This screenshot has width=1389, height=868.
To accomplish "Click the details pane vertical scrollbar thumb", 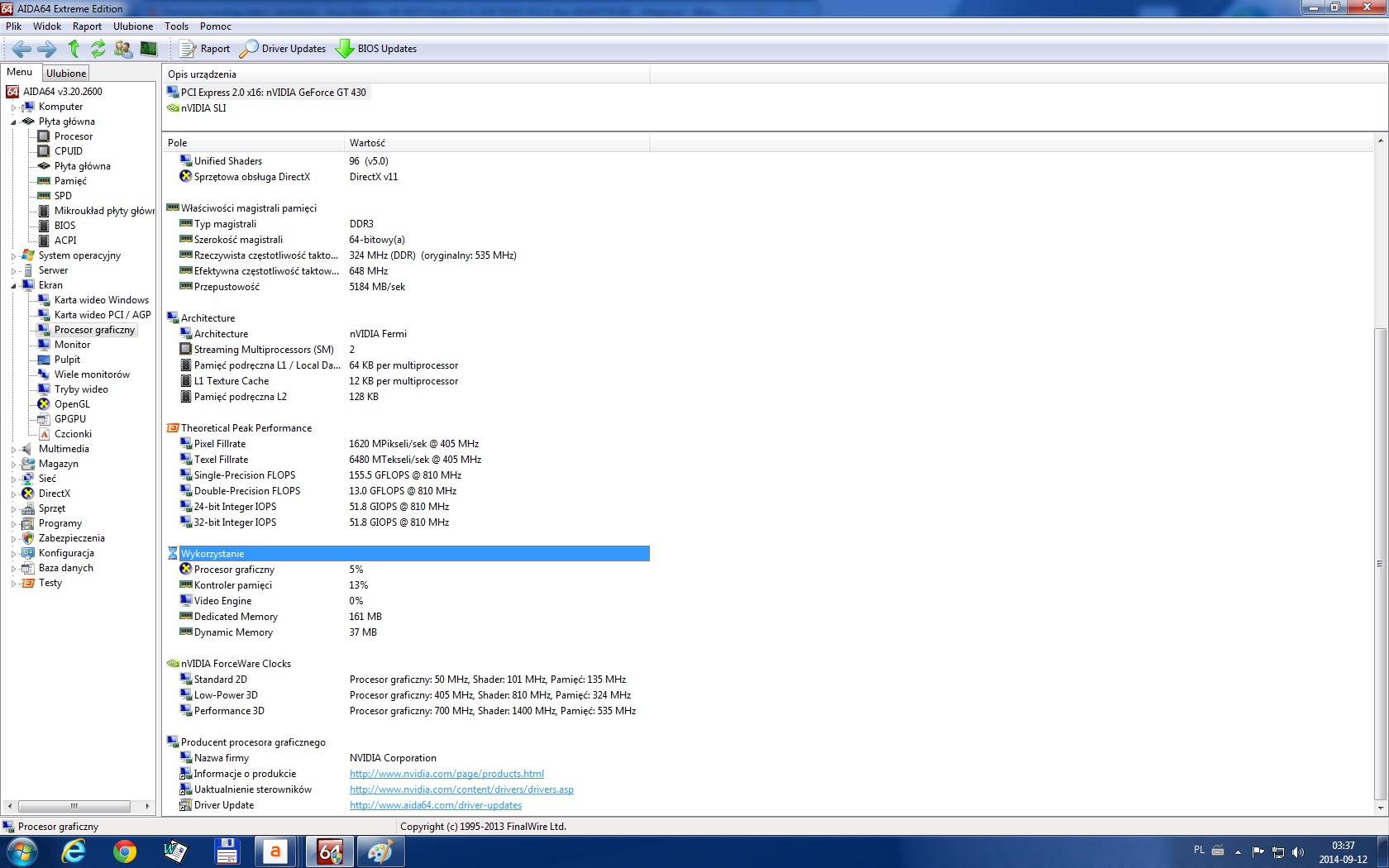I will click(x=1379, y=564).
